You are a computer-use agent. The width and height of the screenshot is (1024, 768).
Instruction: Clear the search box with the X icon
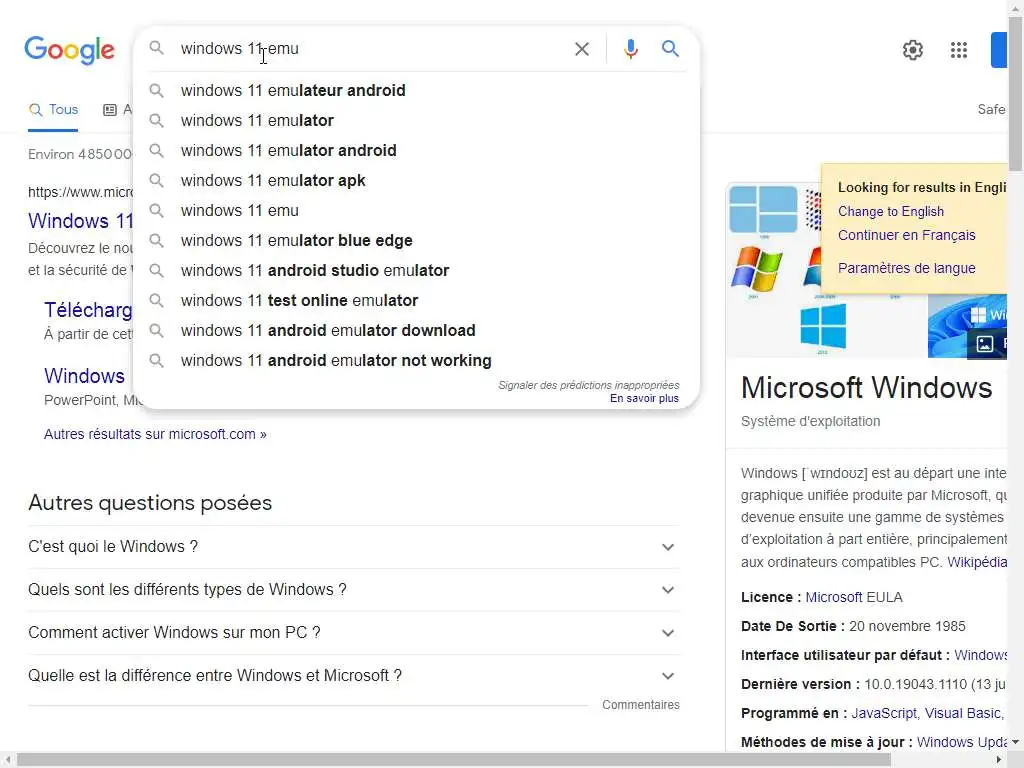pyautogui.click(x=581, y=49)
